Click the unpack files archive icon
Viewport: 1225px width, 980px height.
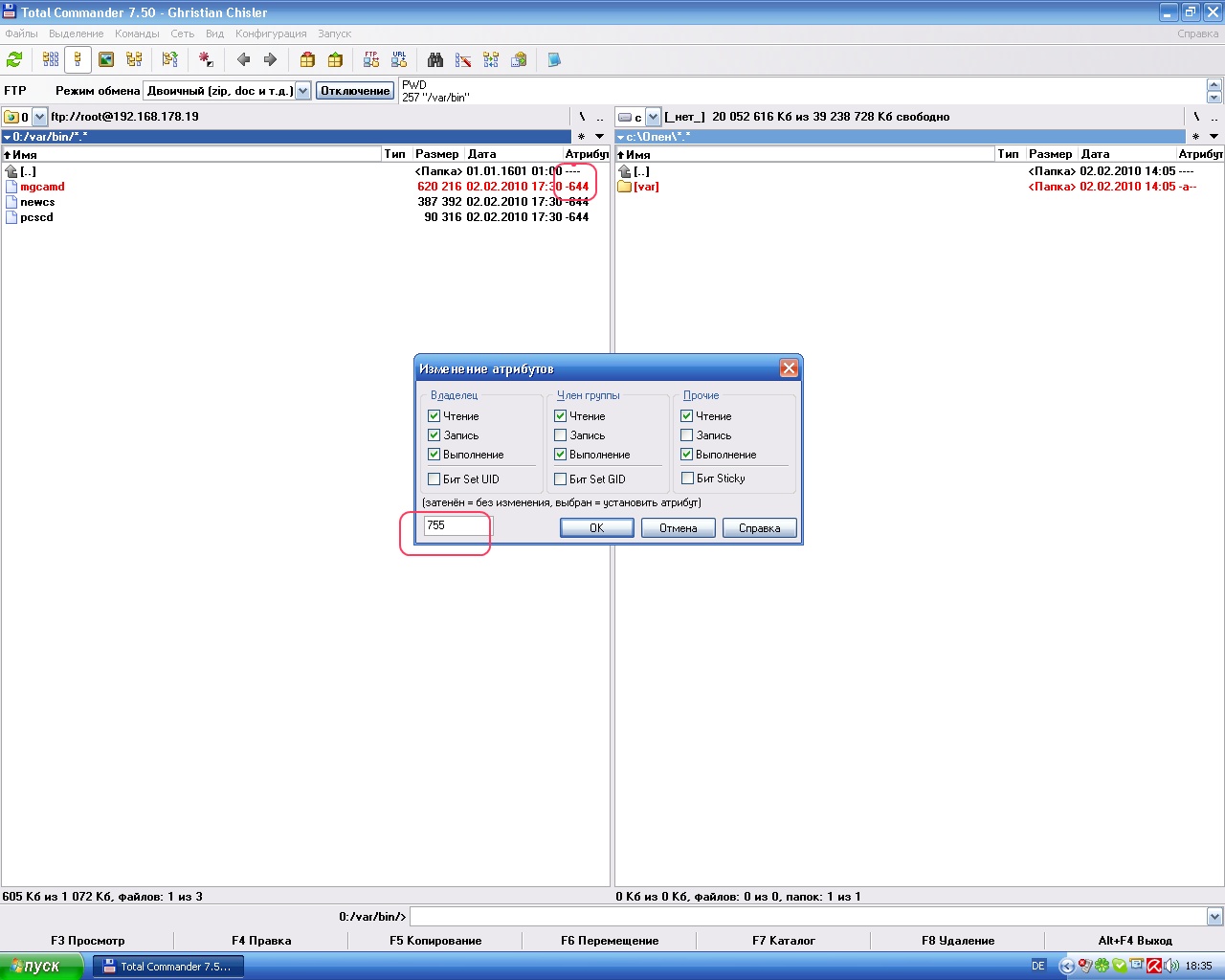335,59
